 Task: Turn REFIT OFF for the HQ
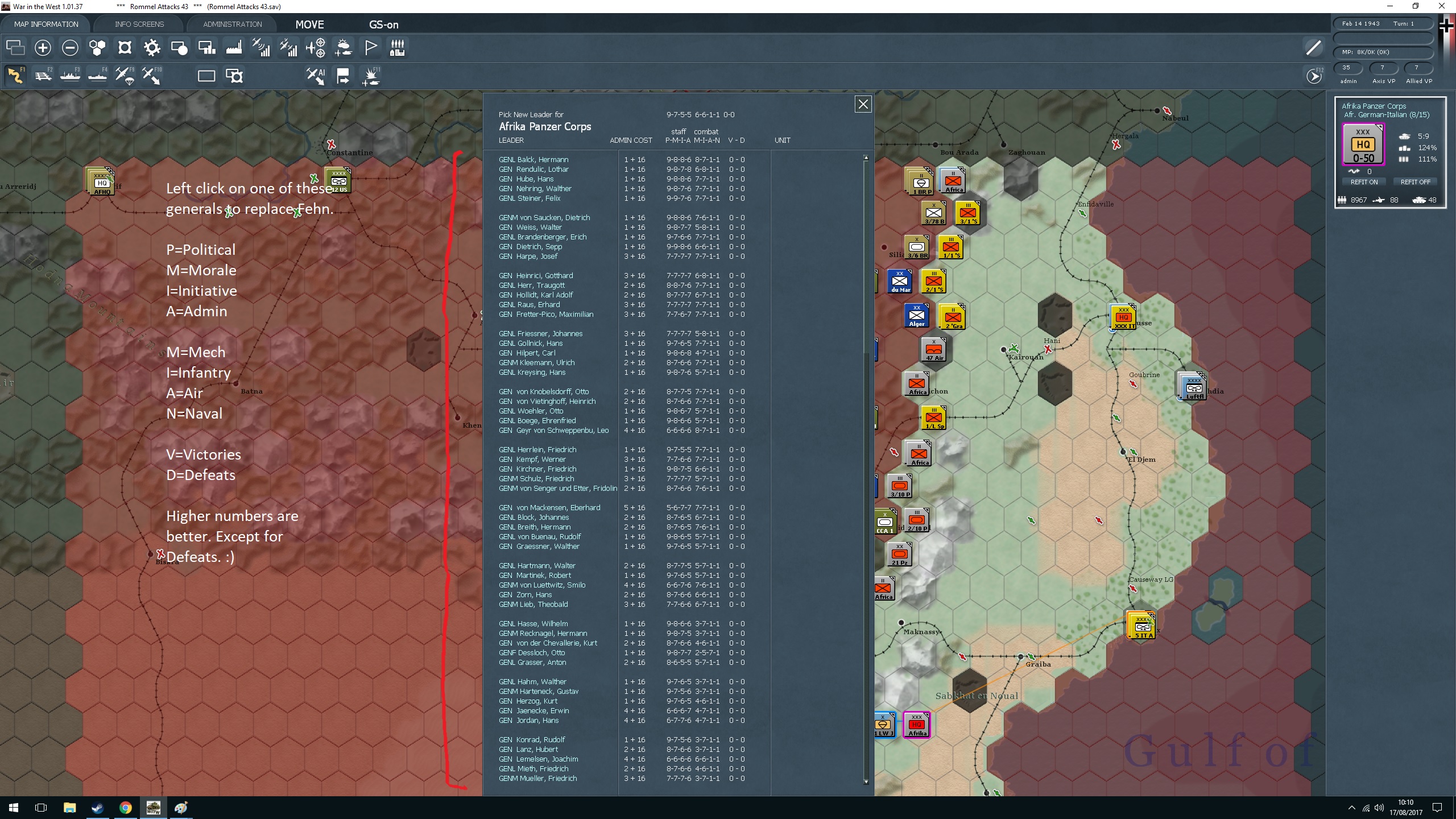coord(1415,182)
